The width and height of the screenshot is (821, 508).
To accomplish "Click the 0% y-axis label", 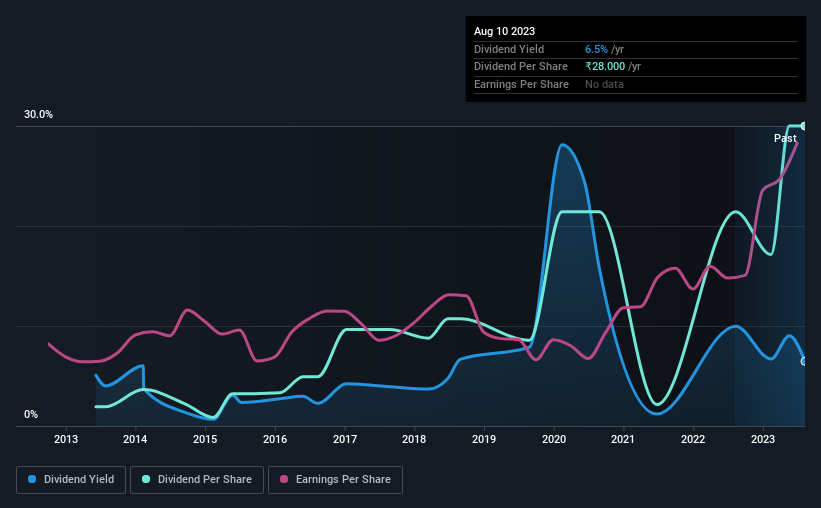I will point(31,414).
